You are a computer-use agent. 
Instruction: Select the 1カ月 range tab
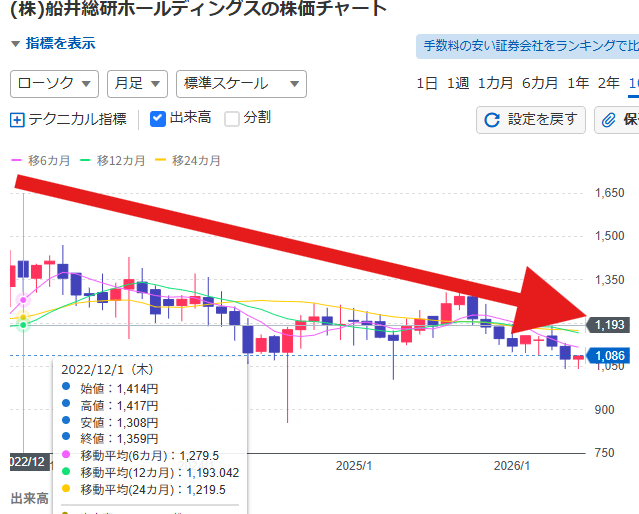(495, 83)
